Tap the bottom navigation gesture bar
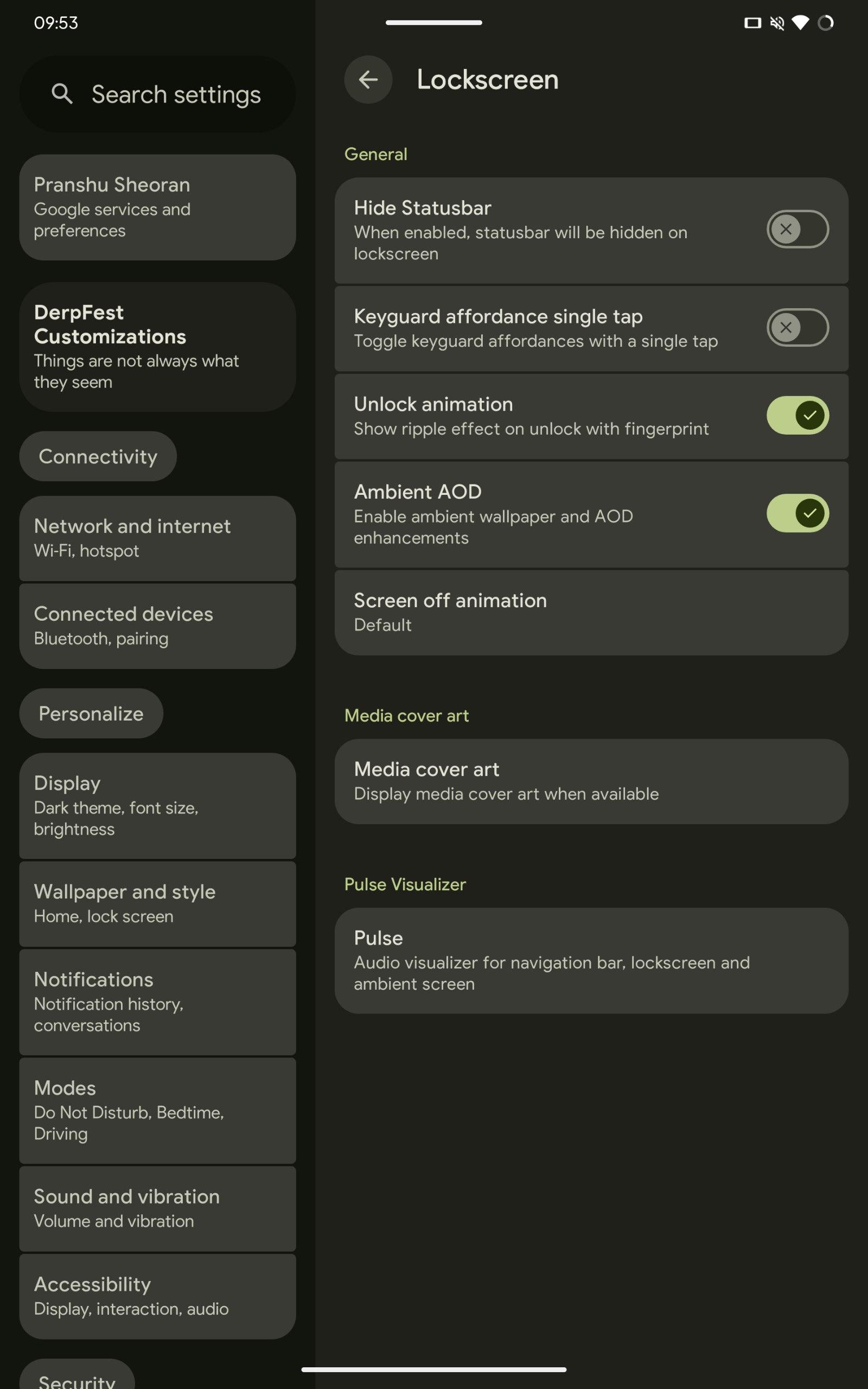 (x=433, y=1369)
